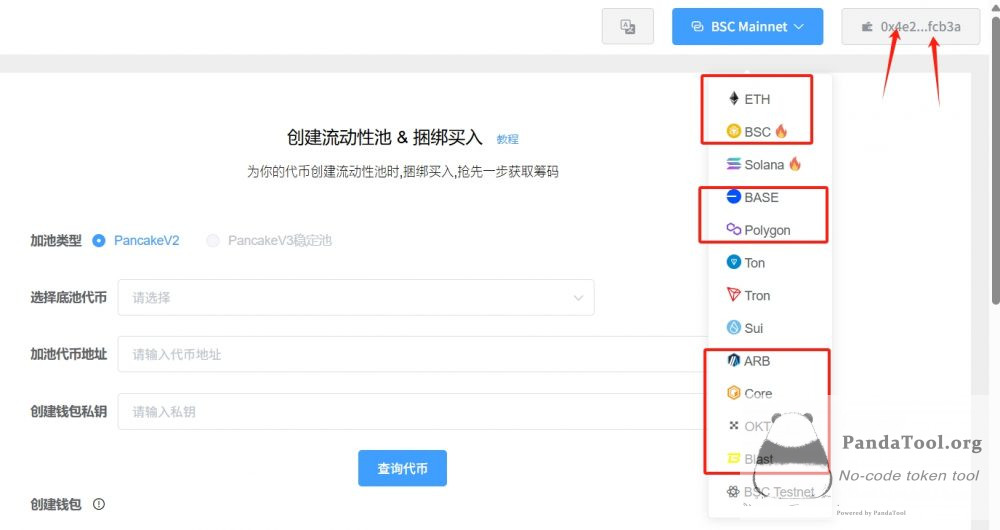The height and width of the screenshot is (530, 1000).
Task: Click the chevron in 请选择 dropdown
Action: click(578, 298)
